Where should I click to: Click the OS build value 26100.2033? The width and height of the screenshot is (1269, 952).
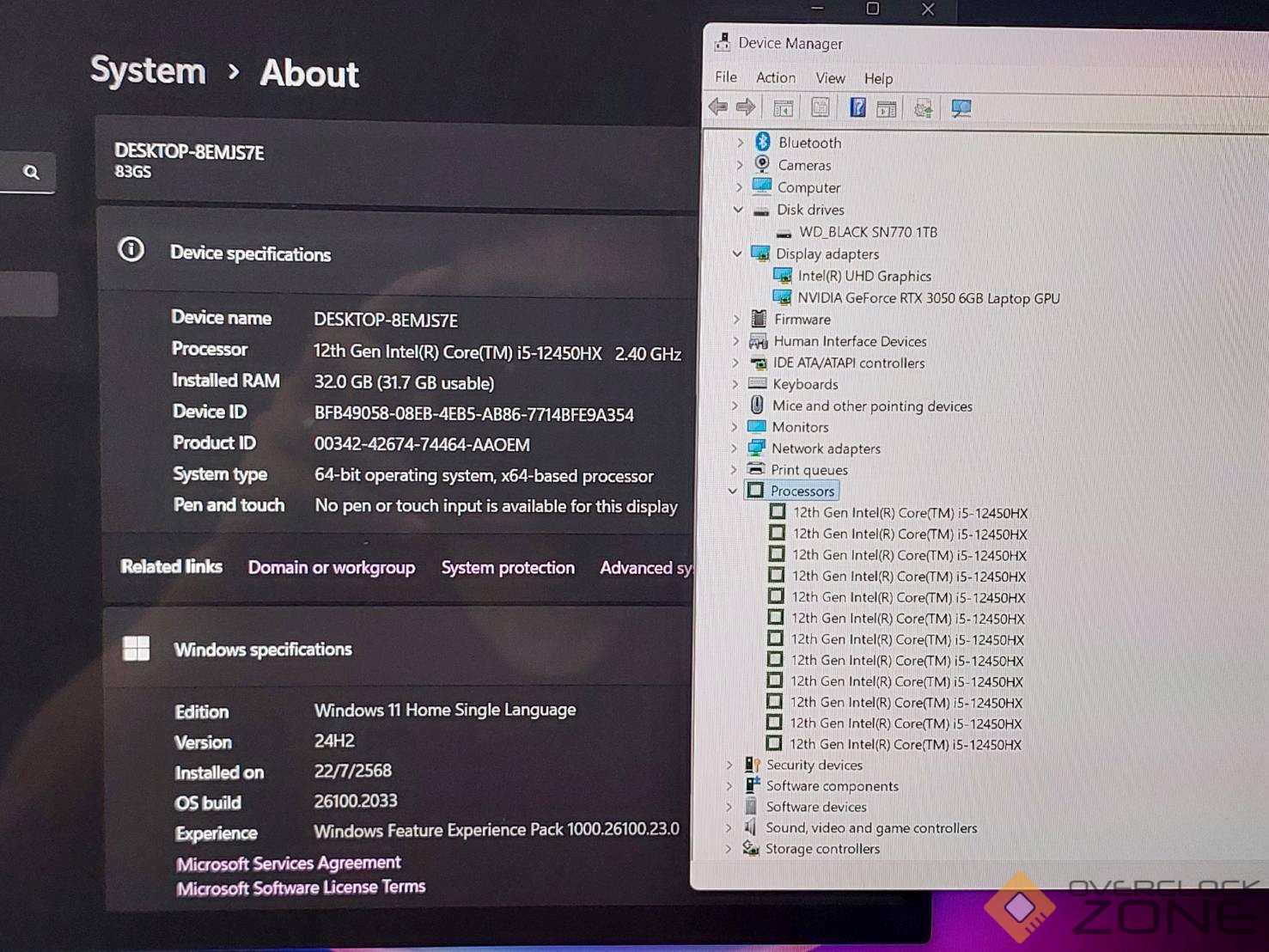tap(356, 801)
